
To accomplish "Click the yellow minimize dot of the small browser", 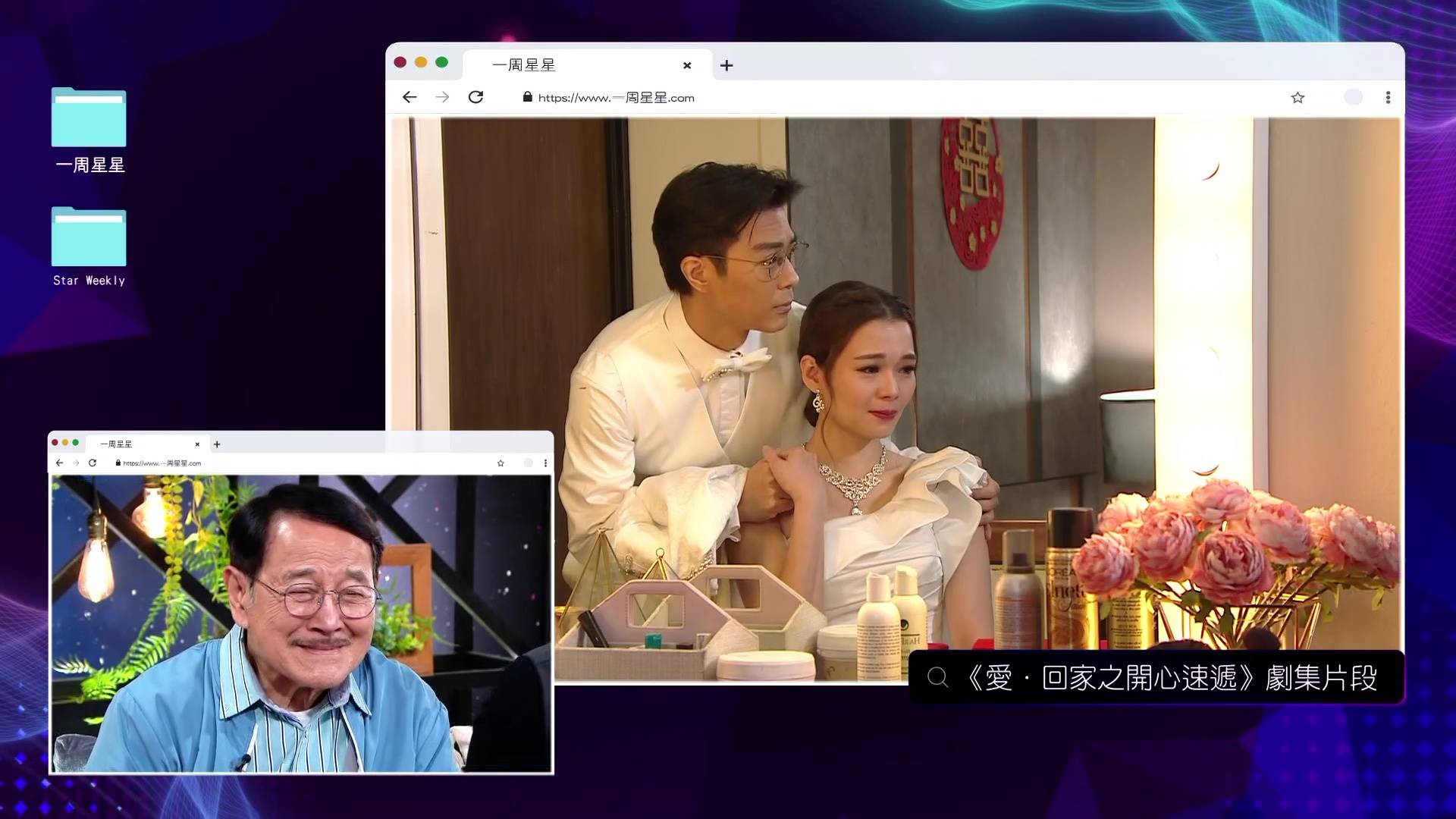I will pyautogui.click(x=65, y=443).
